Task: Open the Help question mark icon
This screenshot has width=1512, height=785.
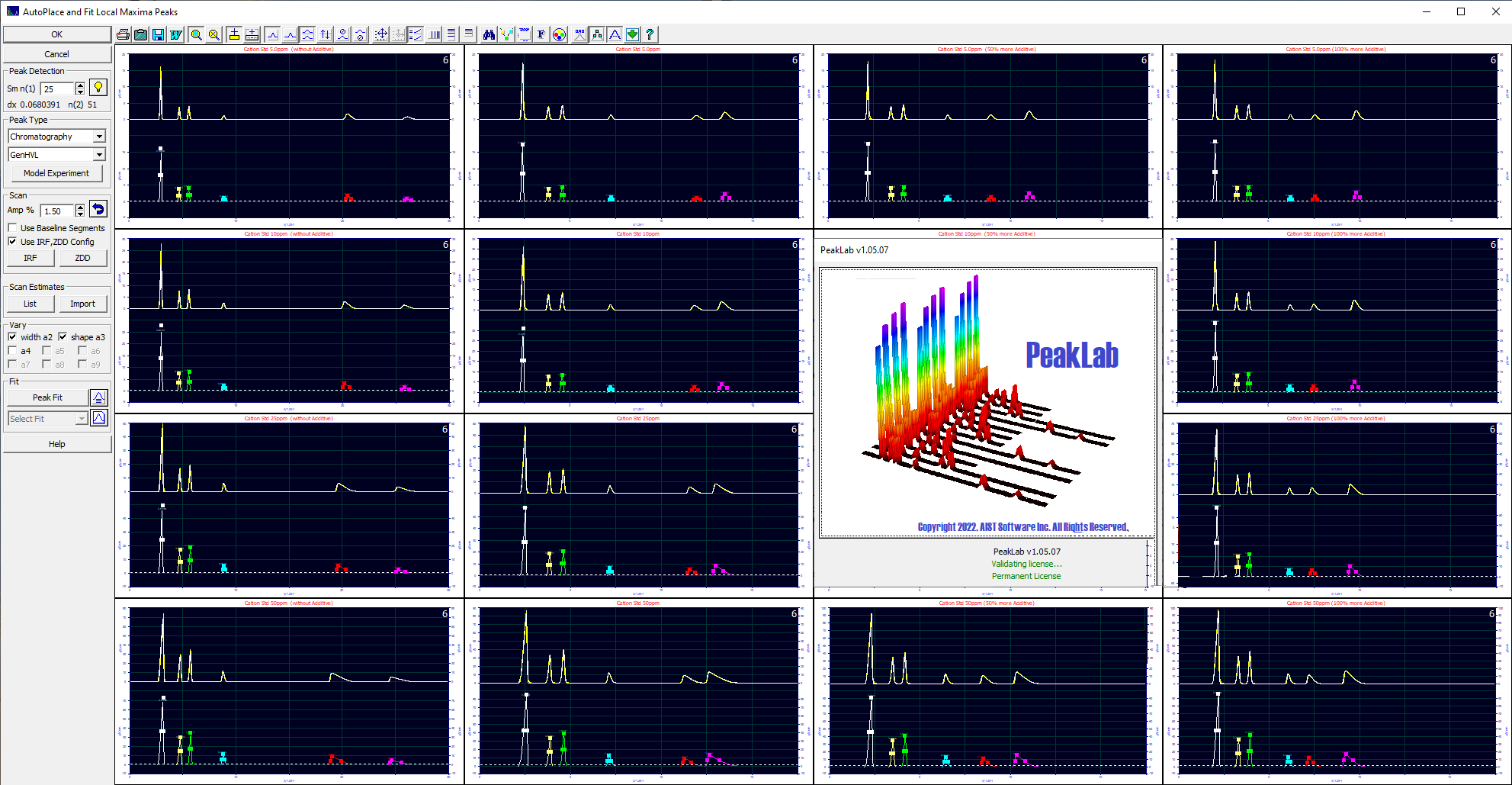Action: (x=650, y=34)
